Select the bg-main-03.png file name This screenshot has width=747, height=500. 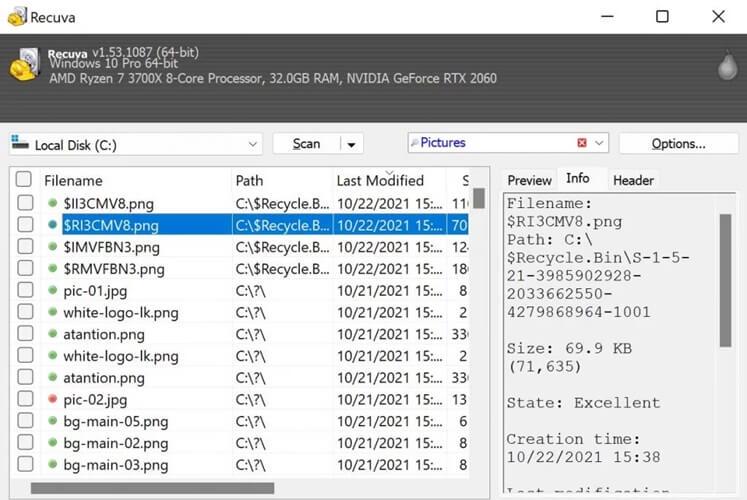(116, 465)
